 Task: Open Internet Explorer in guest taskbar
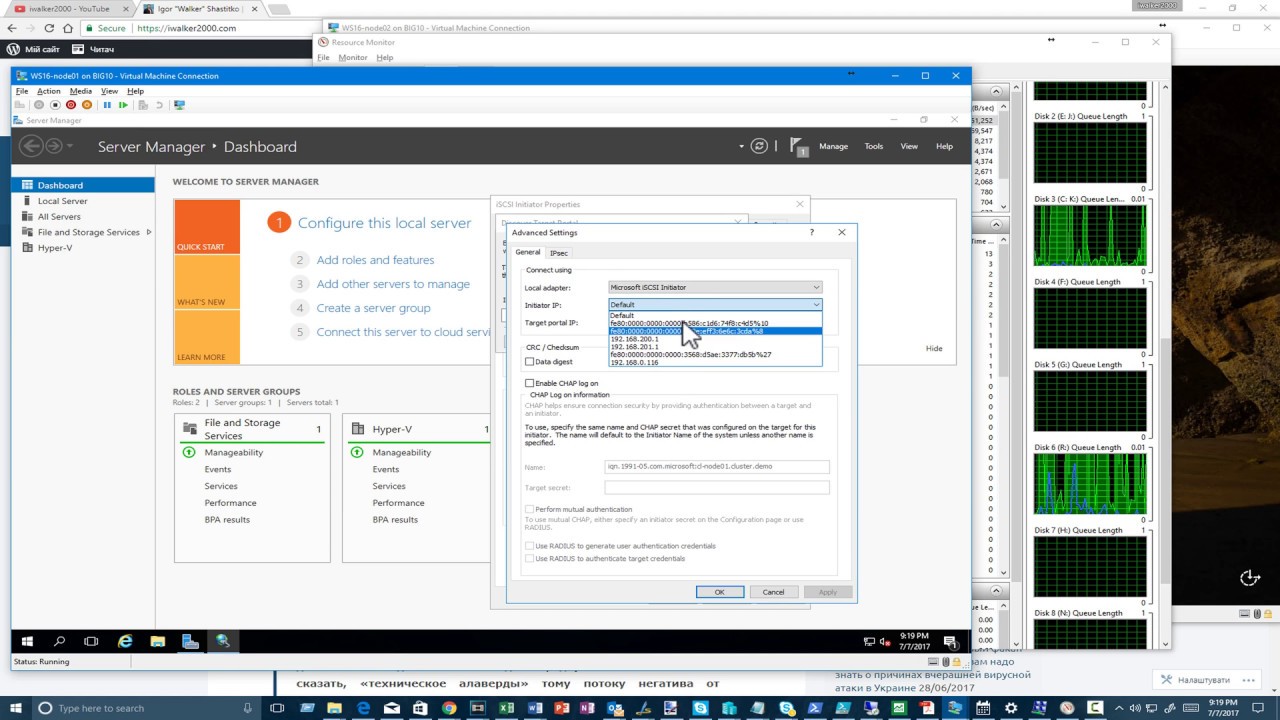click(x=125, y=641)
